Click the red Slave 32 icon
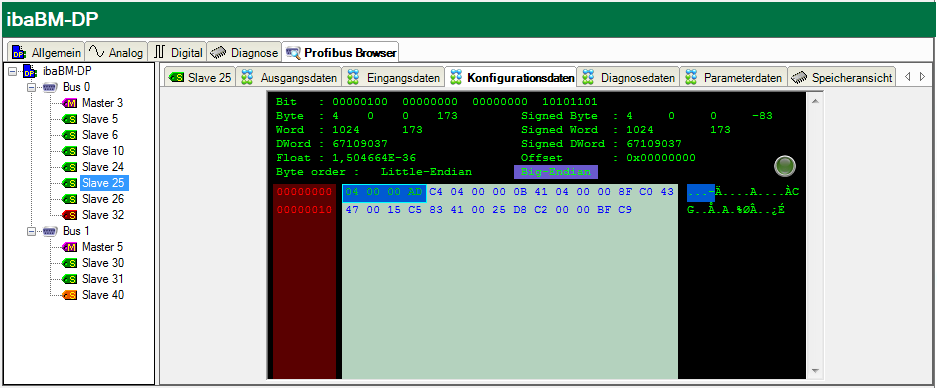The height and width of the screenshot is (388, 937). tap(70, 215)
